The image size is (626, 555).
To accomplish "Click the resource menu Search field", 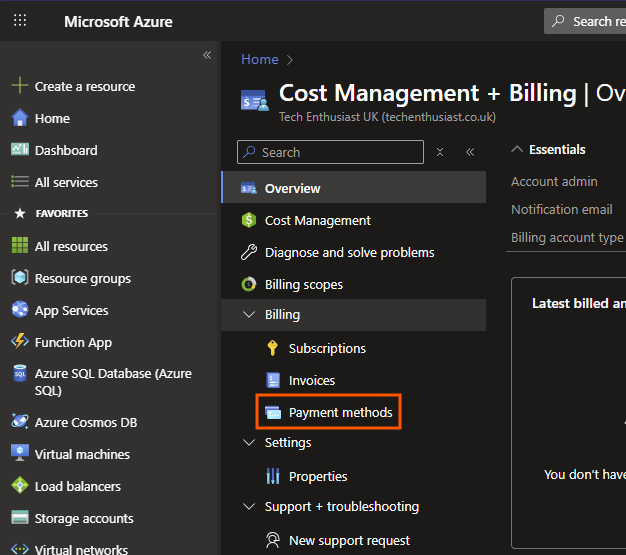I will [330, 152].
